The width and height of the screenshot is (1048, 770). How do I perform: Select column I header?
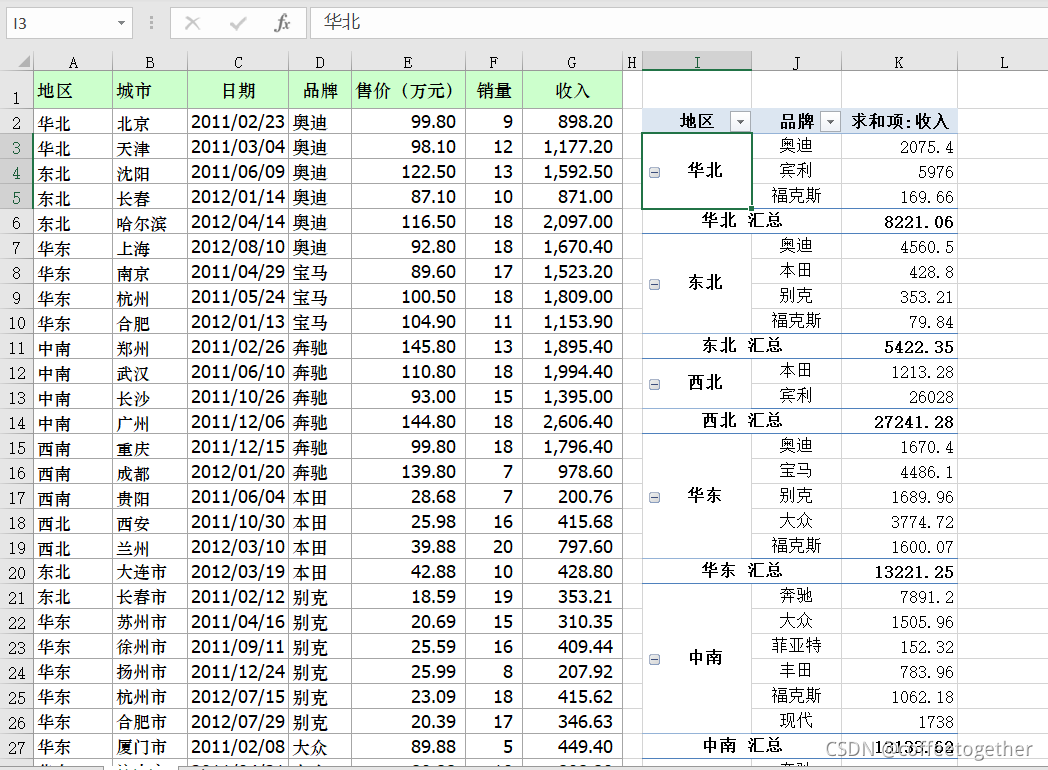coord(697,62)
